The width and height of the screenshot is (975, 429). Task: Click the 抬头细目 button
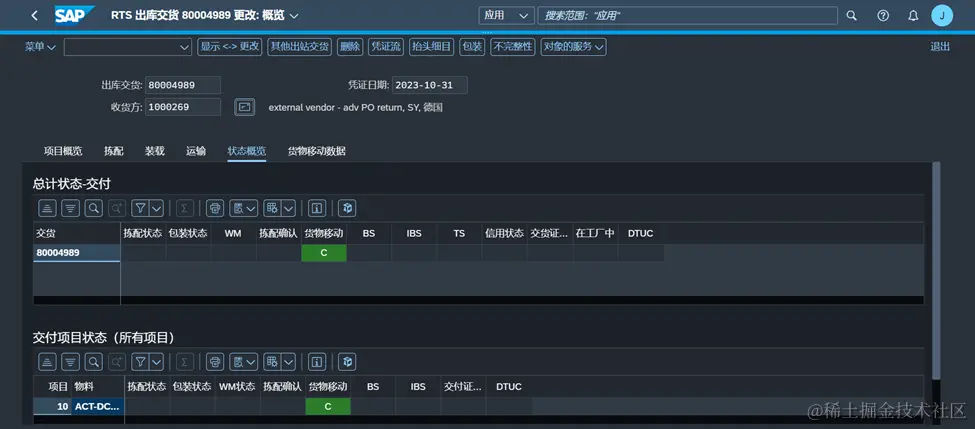432,47
